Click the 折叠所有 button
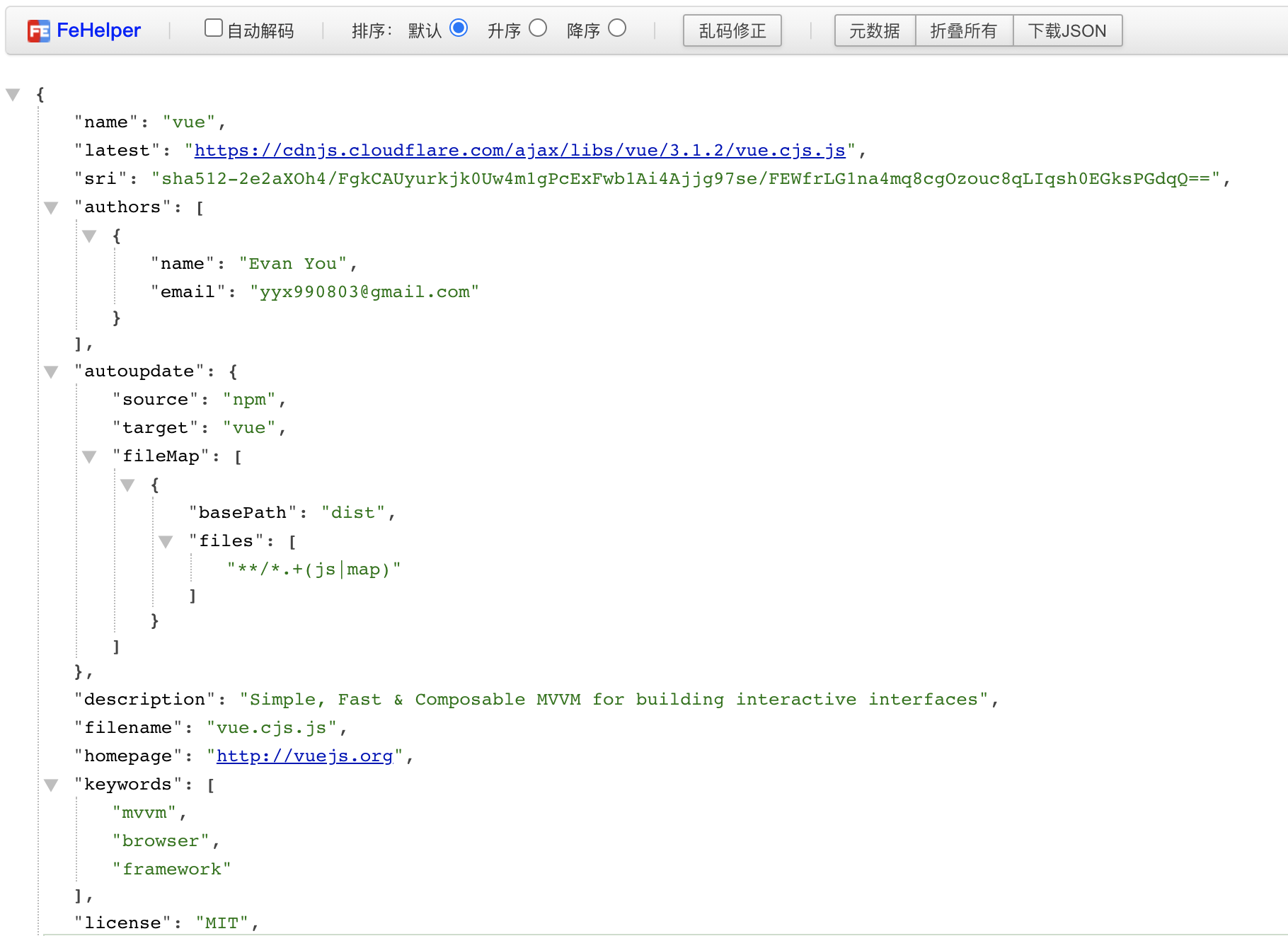Image resolution: width=1288 pixels, height=936 pixels. (x=964, y=31)
